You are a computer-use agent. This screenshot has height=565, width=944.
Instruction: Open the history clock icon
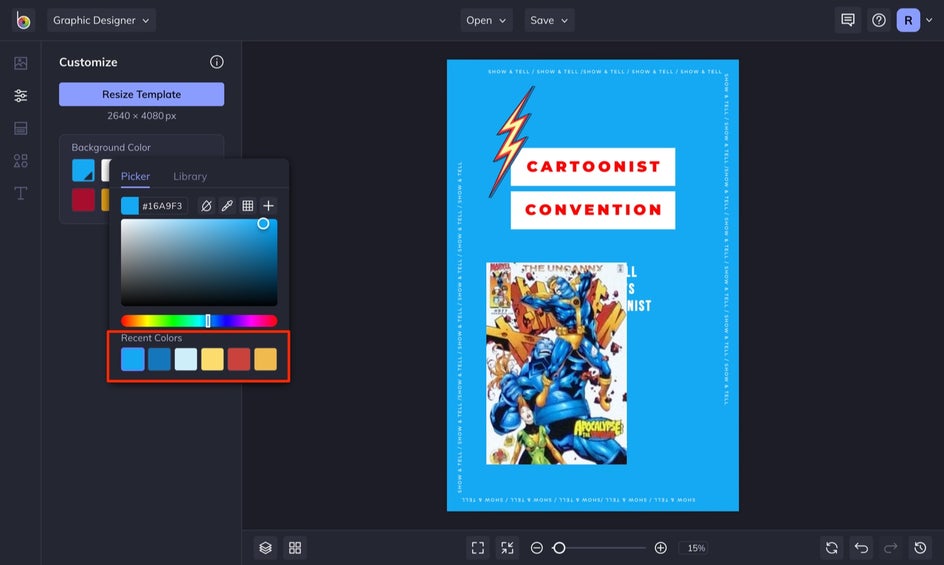[921, 548]
